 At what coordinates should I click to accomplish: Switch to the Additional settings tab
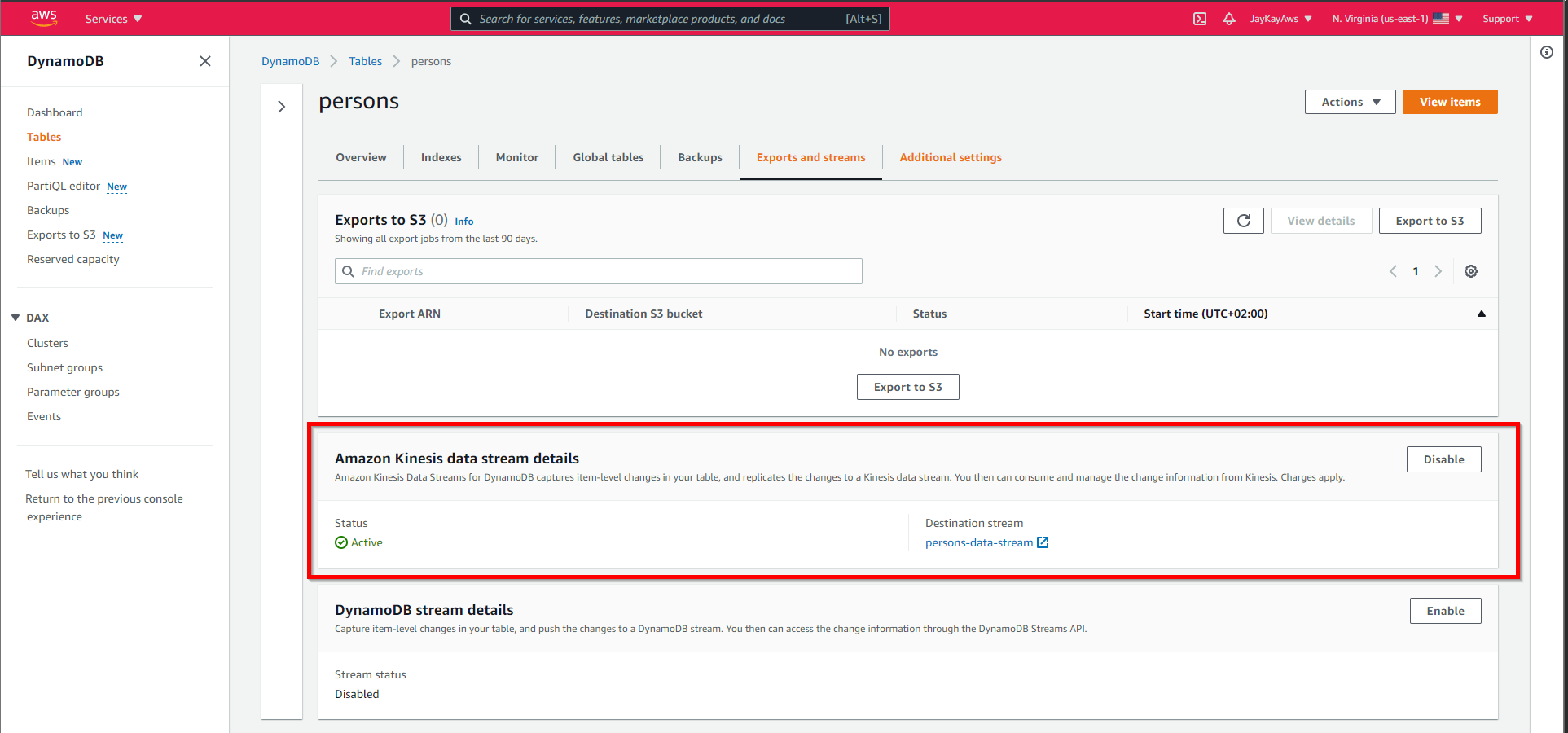click(951, 157)
